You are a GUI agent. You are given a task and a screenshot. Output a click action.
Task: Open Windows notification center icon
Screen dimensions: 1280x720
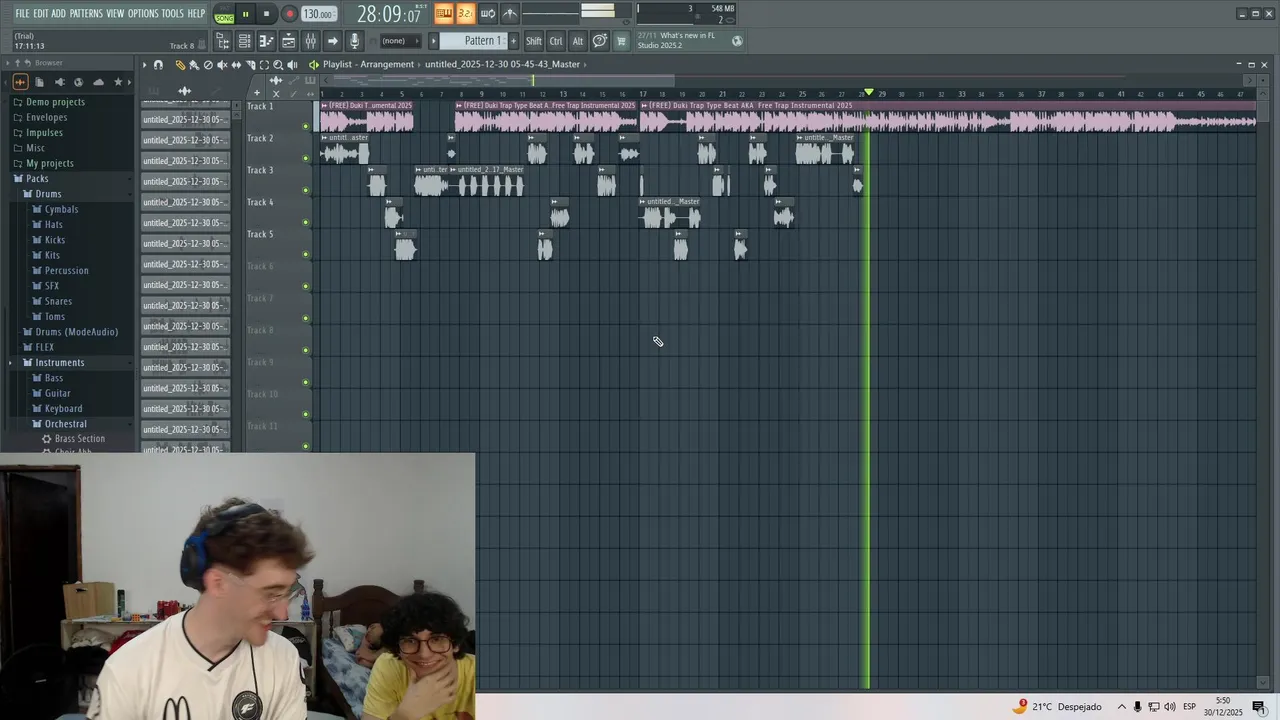(x=1259, y=707)
